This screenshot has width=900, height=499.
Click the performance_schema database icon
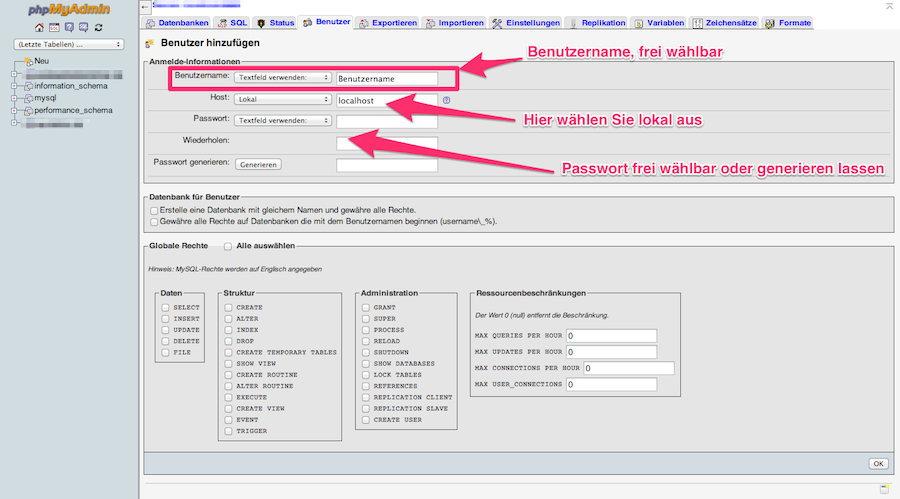(28, 111)
